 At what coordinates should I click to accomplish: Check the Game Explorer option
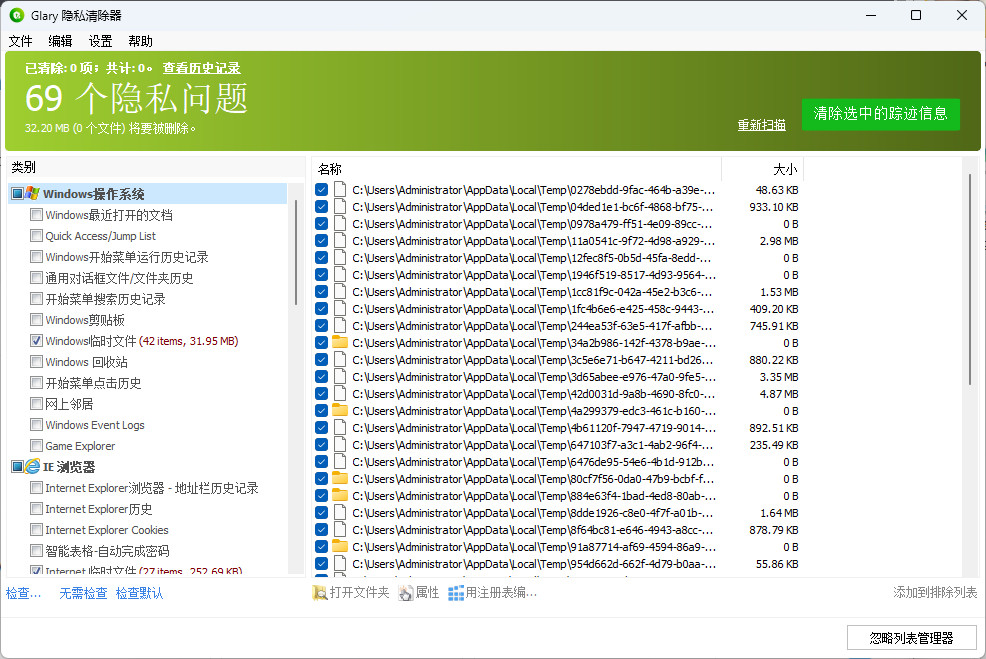click(x=36, y=446)
